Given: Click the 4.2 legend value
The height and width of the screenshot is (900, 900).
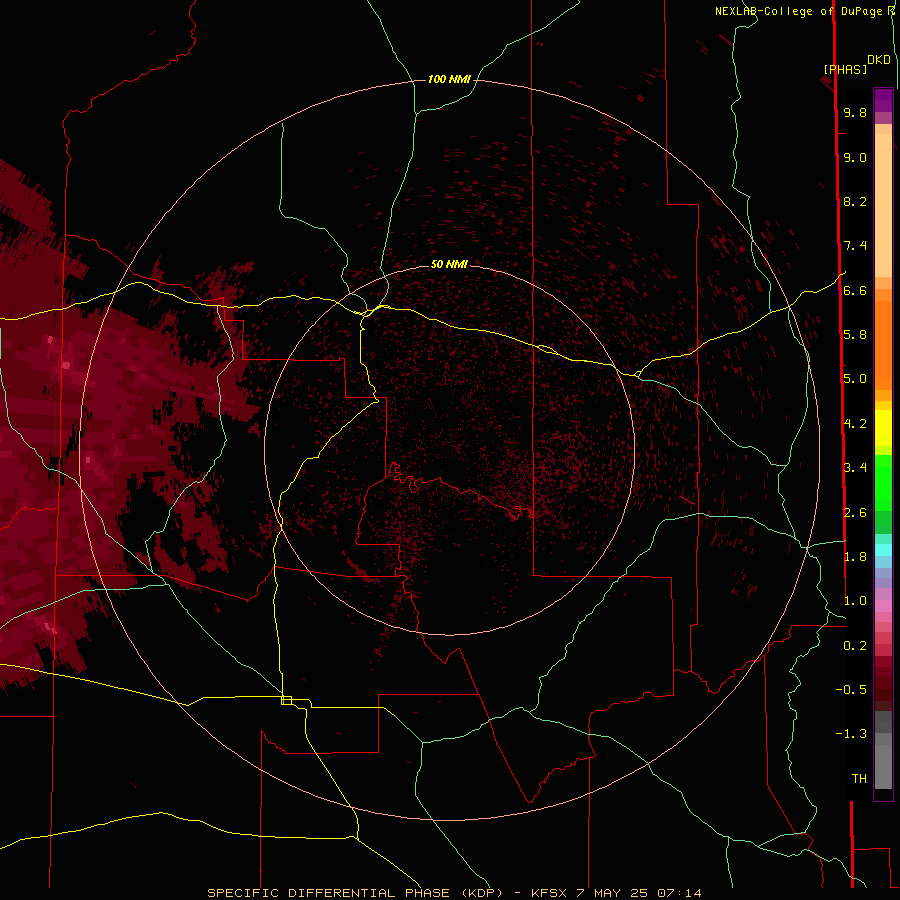Looking at the screenshot, I should (855, 424).
